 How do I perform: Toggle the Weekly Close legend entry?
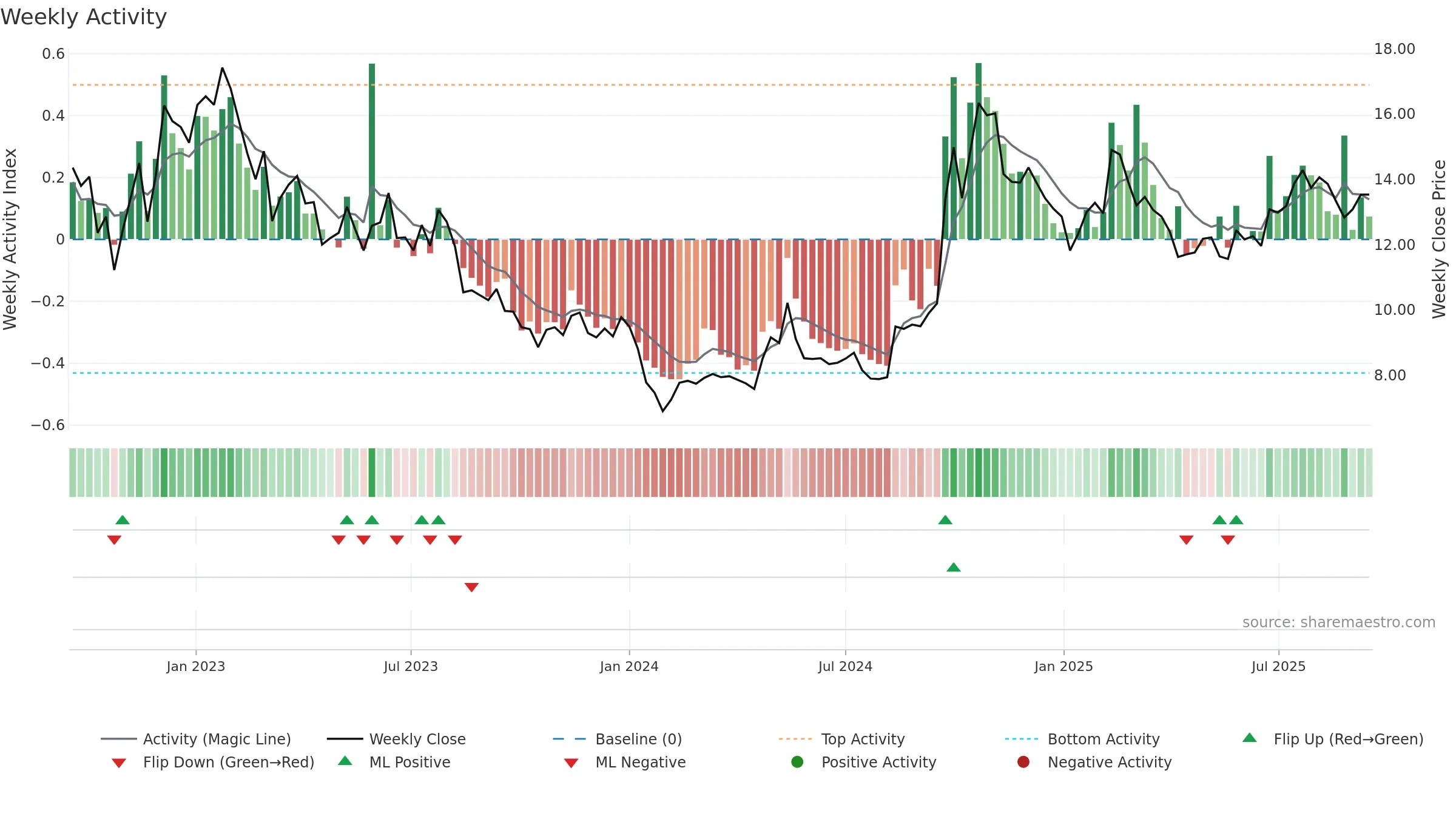tap(396, 739)
